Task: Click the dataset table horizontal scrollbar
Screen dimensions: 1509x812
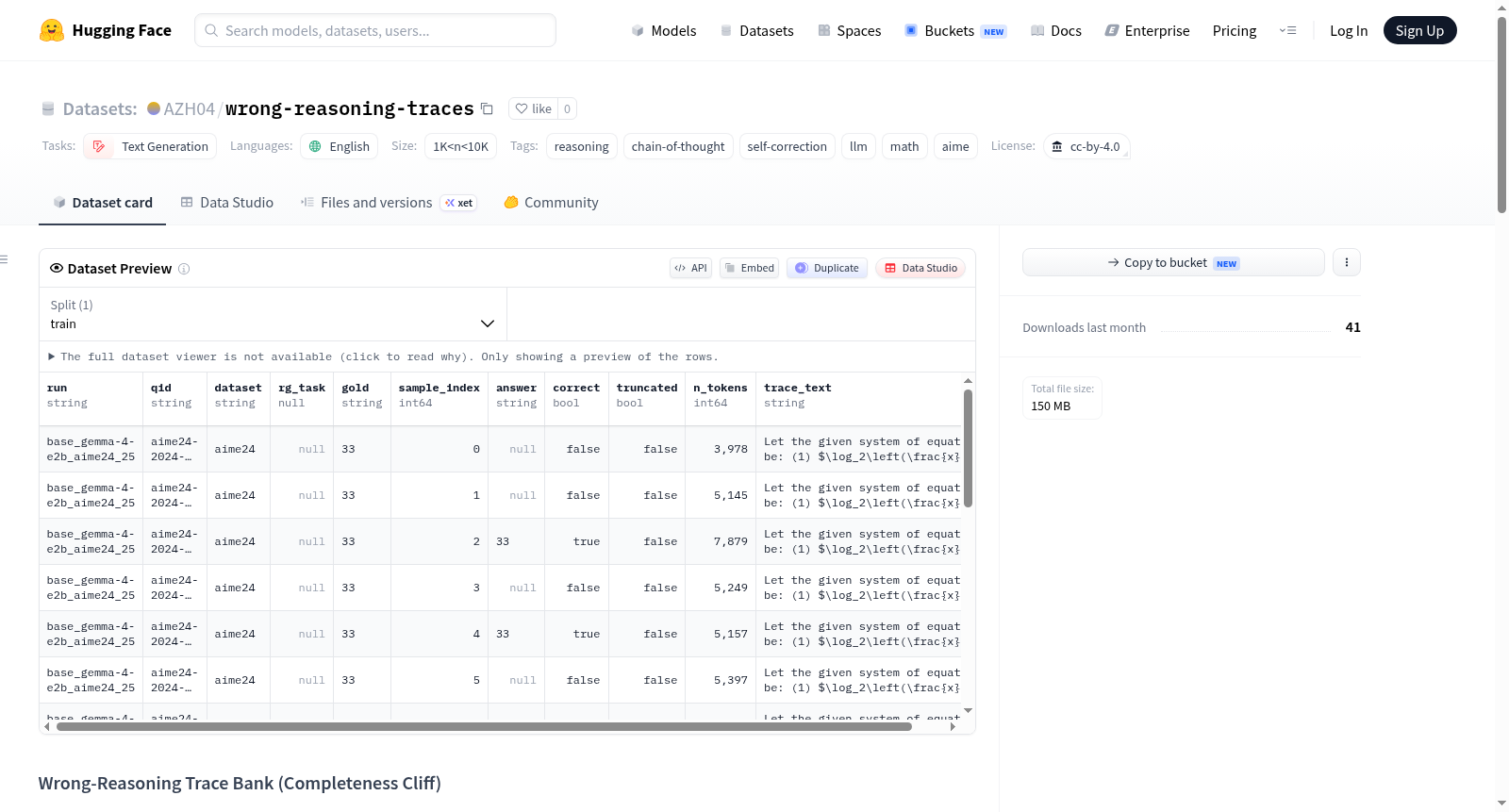Action: [484, 726]
